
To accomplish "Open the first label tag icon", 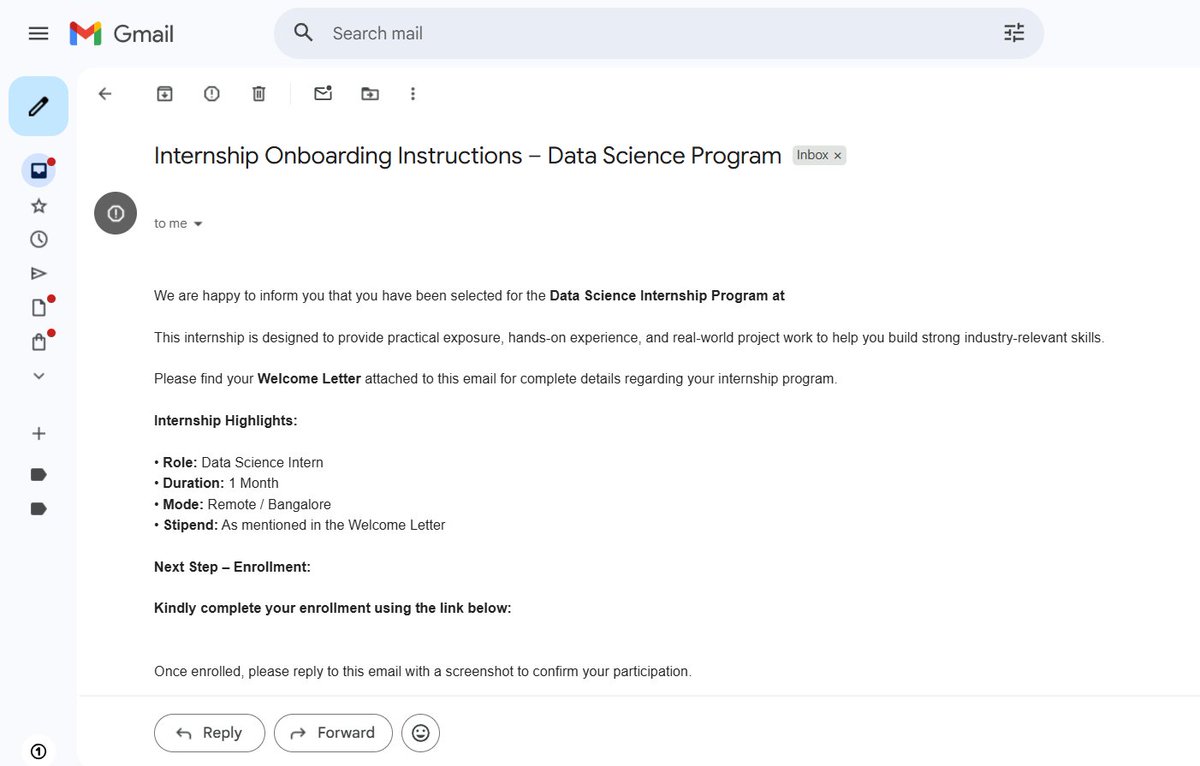I will (x=38, y=474).
